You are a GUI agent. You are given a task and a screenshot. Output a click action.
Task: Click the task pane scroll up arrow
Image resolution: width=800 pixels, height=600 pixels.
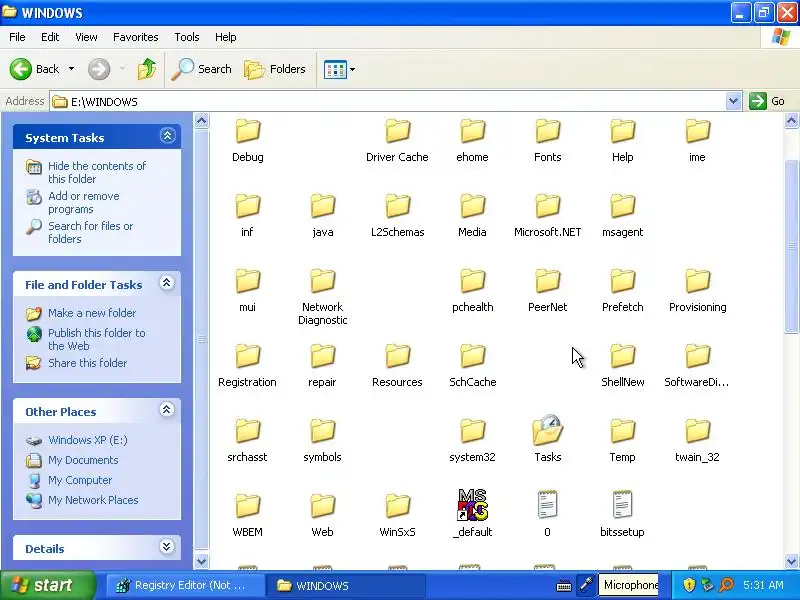pyautogui.click(x=202, y=121)
